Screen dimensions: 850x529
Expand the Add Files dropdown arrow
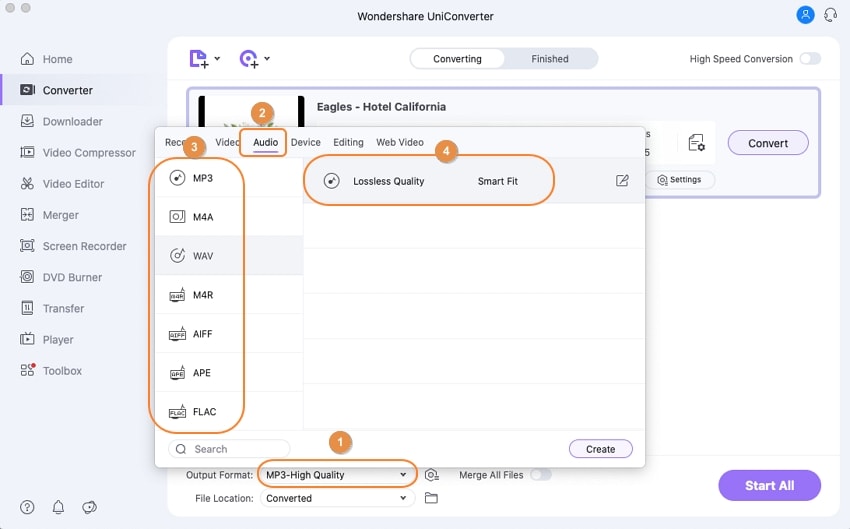[x=217, y=59]
